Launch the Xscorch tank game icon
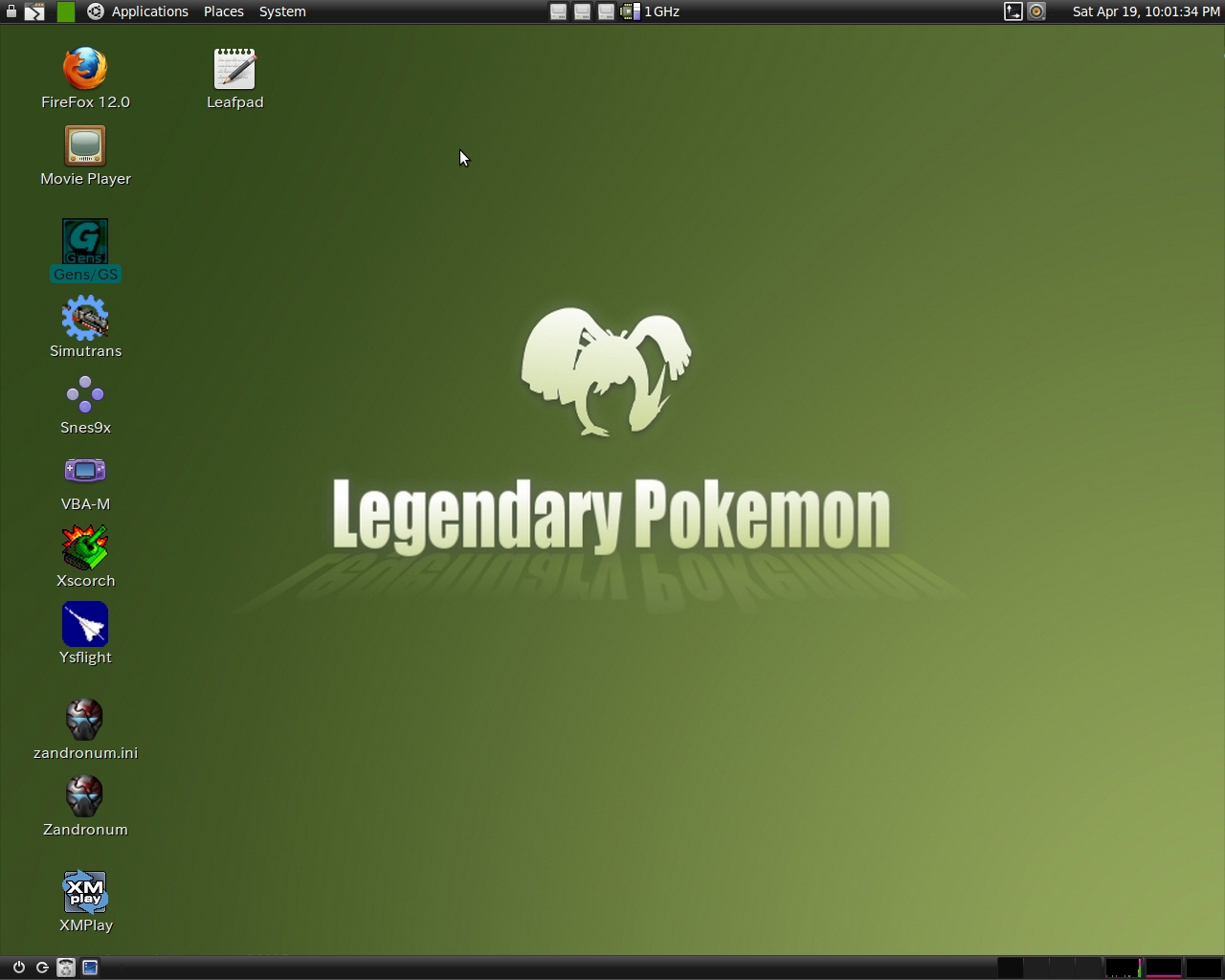The width and height of the screenshot is (1225, 980). point(85,548)
